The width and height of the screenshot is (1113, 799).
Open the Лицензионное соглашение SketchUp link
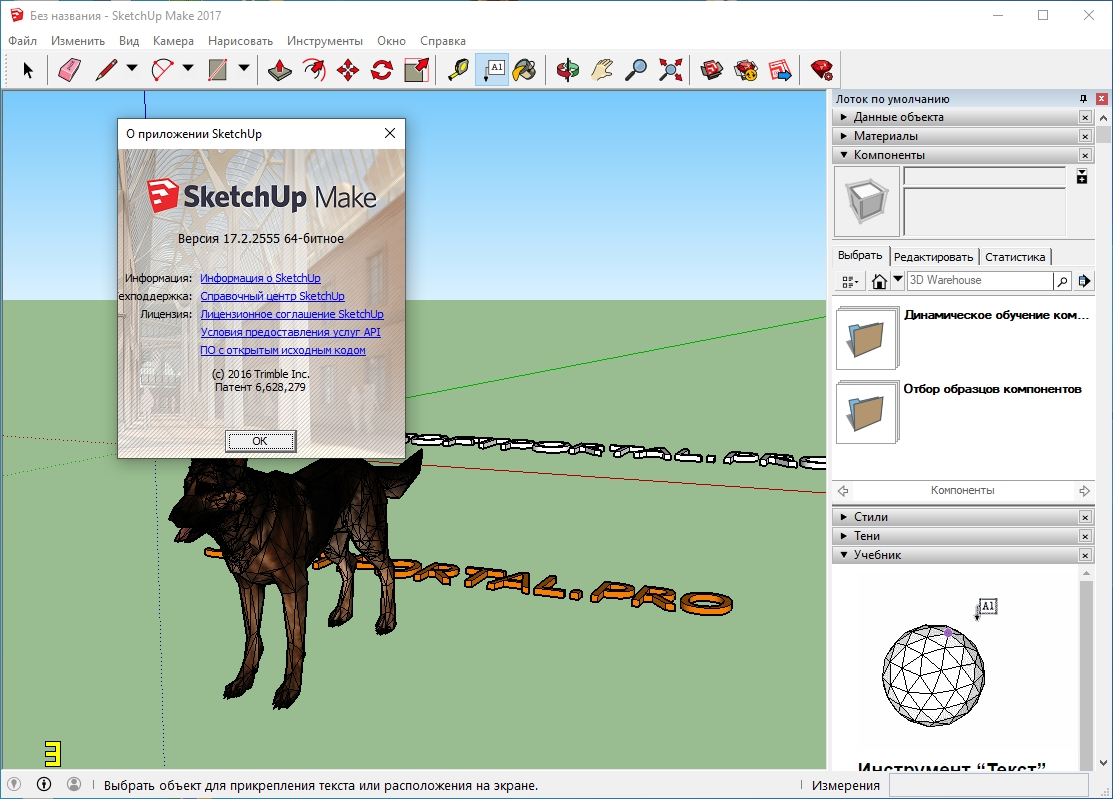click(292, 314)
